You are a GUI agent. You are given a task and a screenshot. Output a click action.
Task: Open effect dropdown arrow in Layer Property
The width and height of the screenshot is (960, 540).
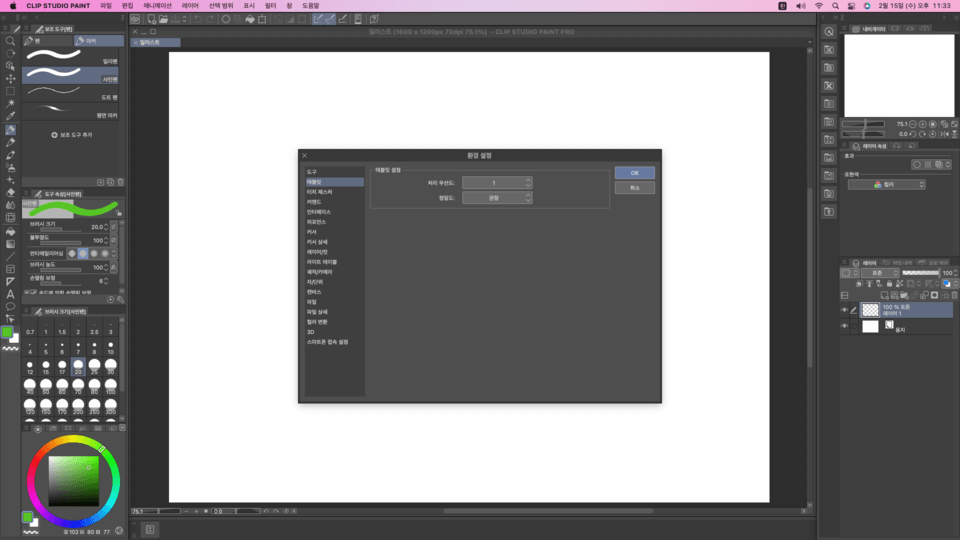pyautogui.click(x=948, y=165)
